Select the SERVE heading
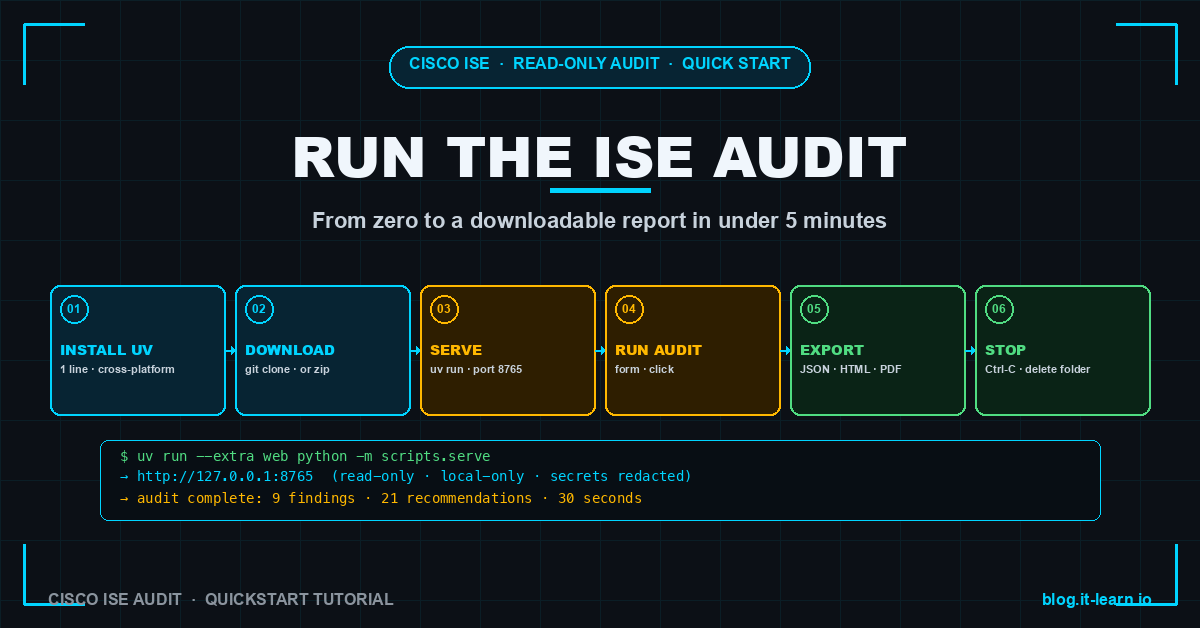This screenshot has width=1200, height=628. (x=456, y=350)
